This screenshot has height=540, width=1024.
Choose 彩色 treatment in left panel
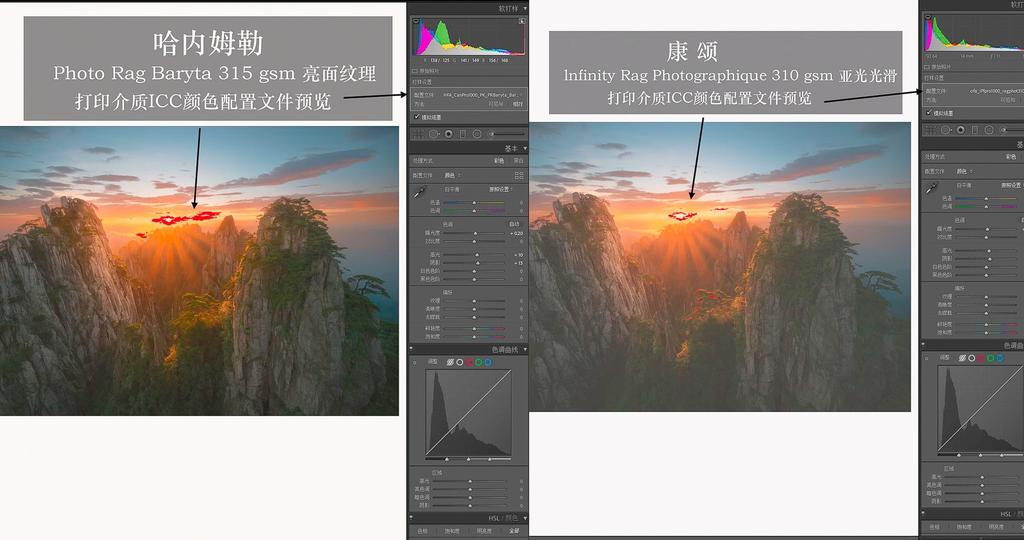(499, 161)
